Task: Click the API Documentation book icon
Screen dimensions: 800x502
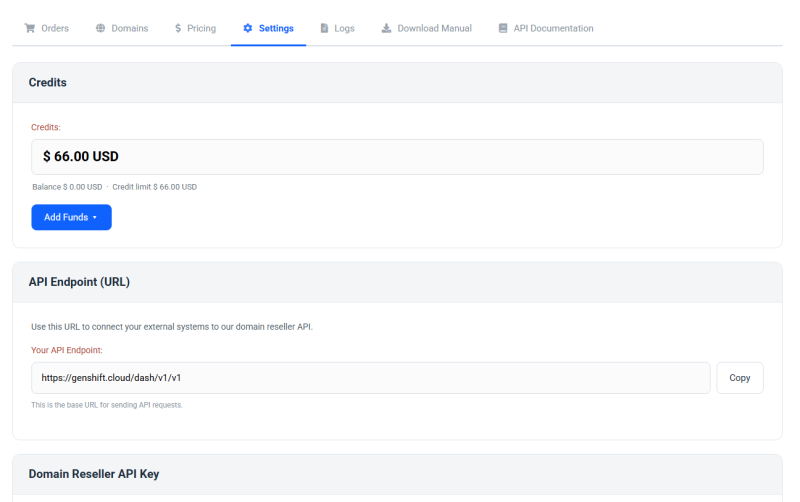Action: pos(503,28)
